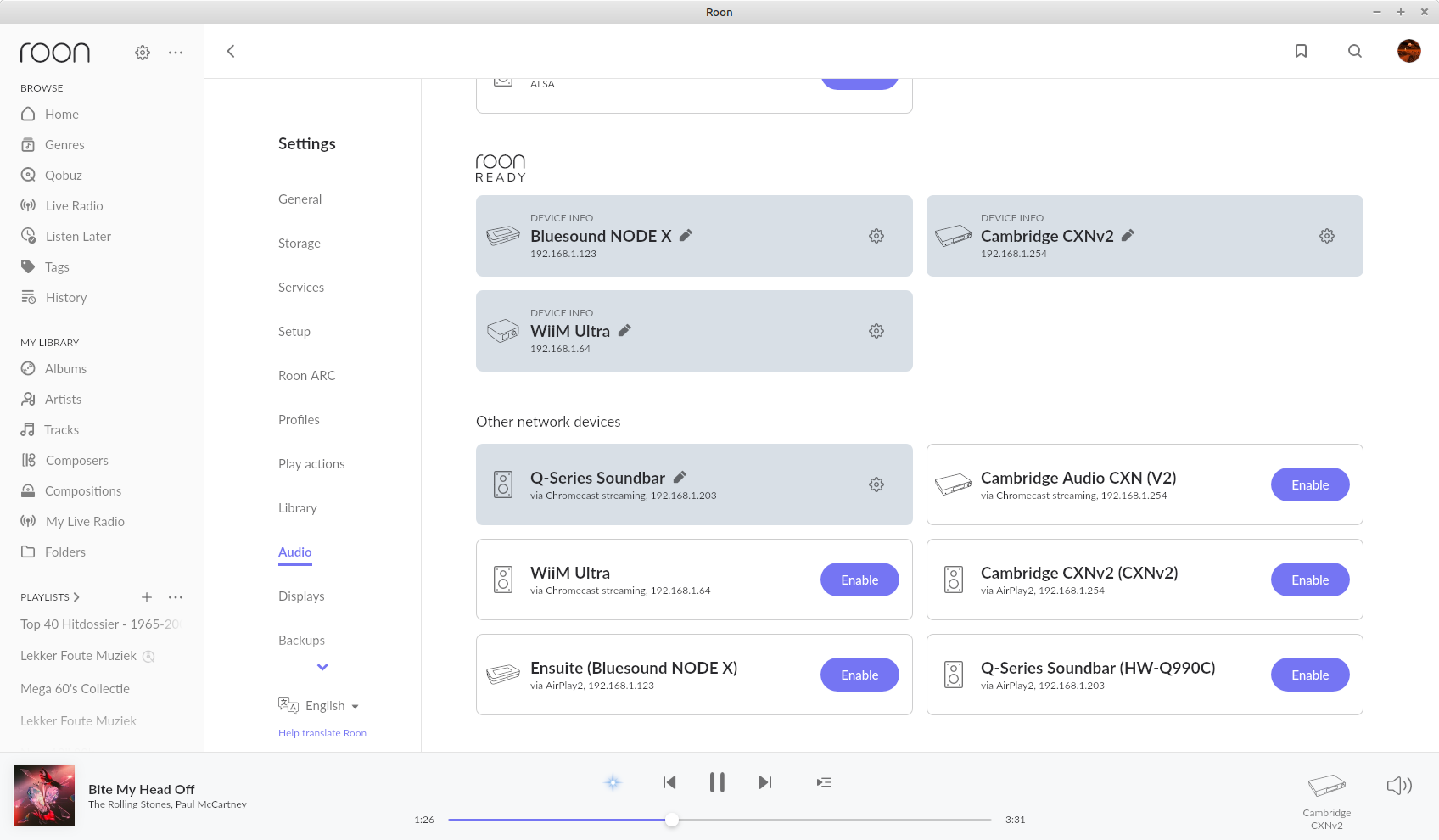Image resolution: width=1439 pixels, height=840 pixels.
Task: Edit the Q-Series Soundbar name pencil
Action: [x=680, y=478]
